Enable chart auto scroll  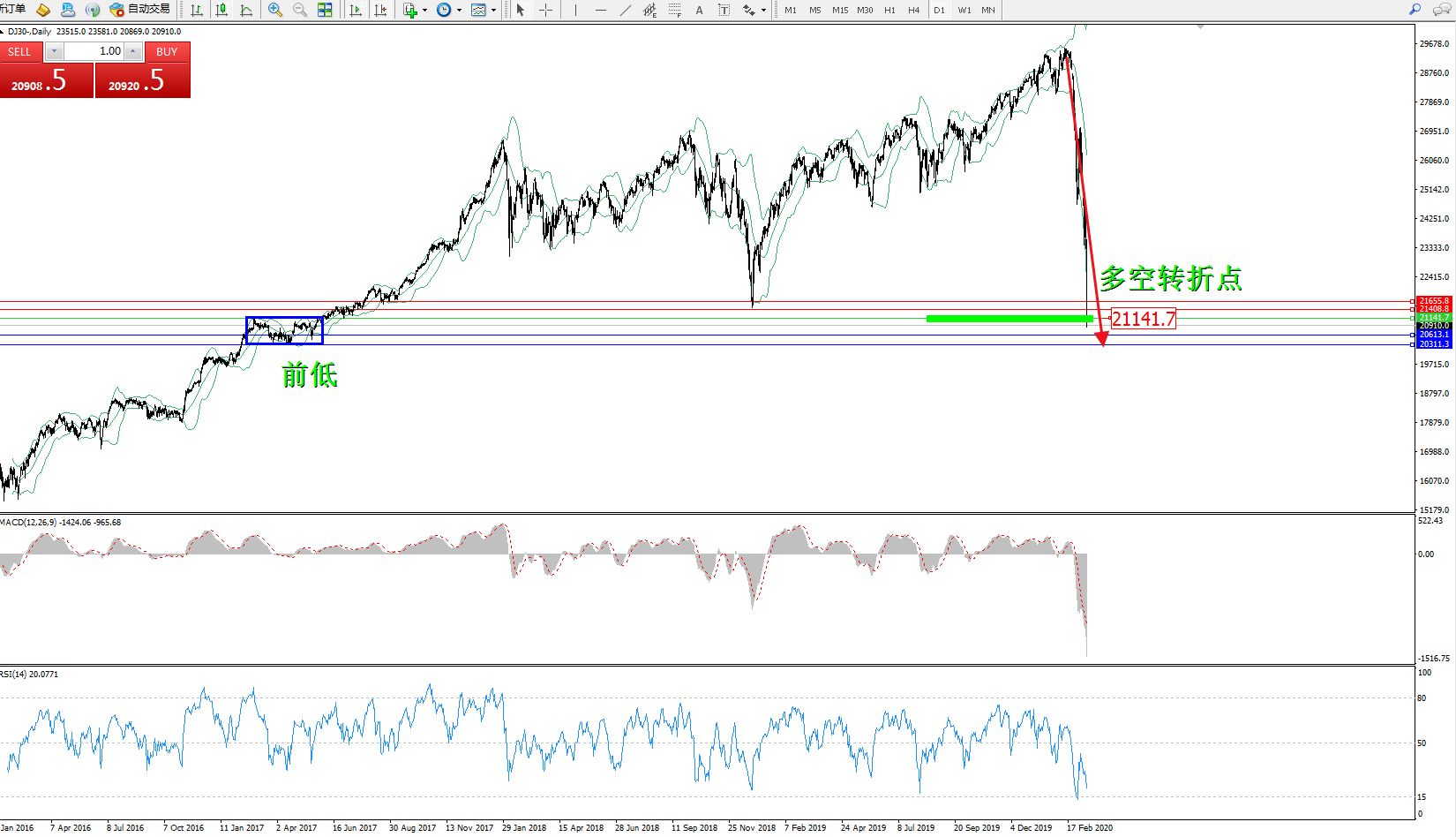[356, 10]
